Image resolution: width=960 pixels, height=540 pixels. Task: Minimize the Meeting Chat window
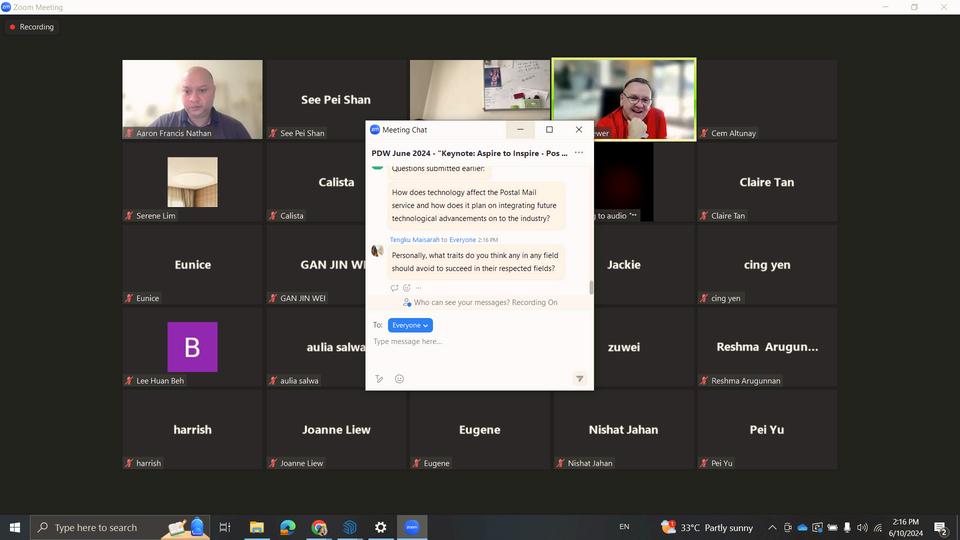click(520, 130)
